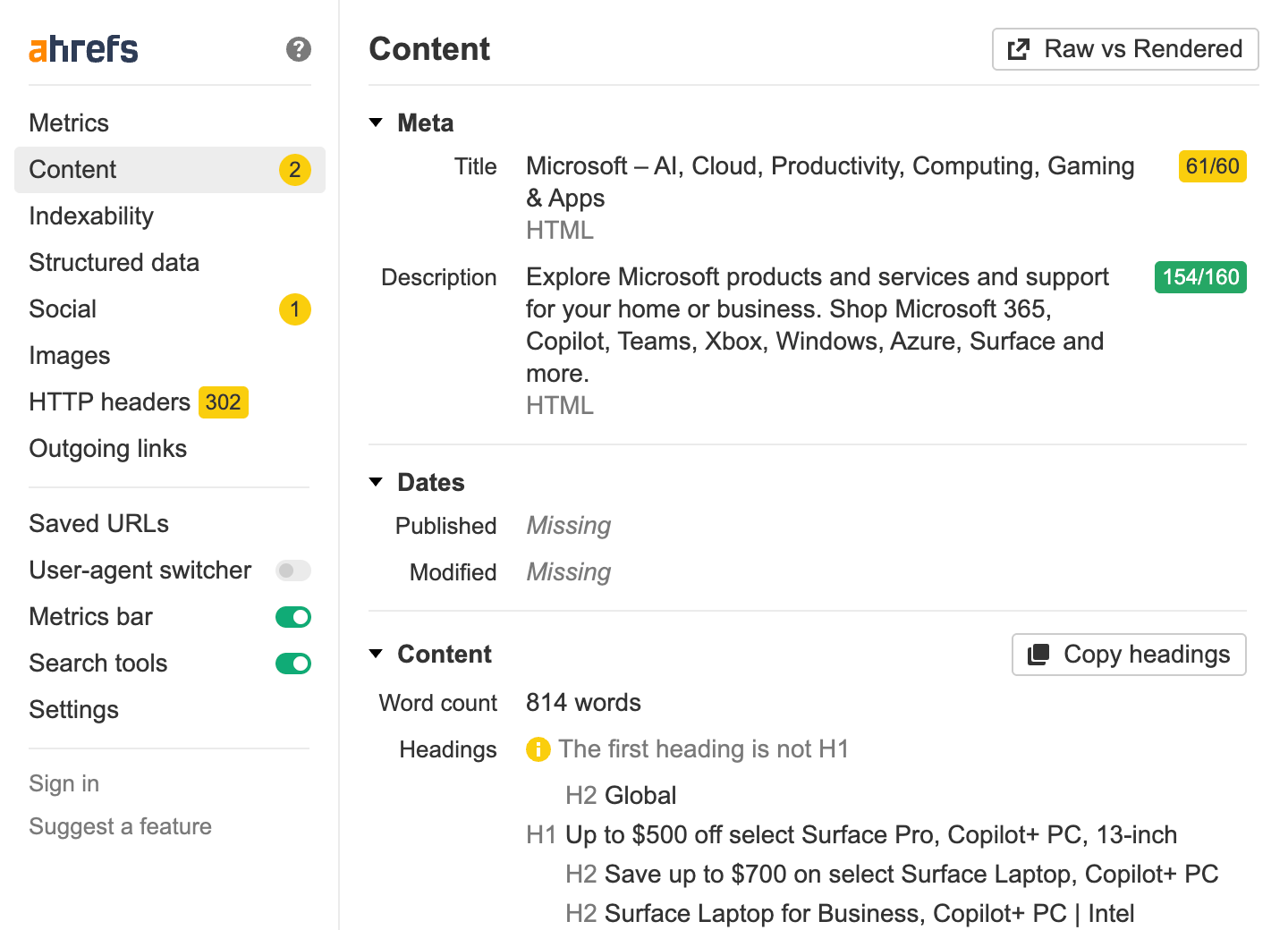
Task: Collapse the Content section disclosure triangle
Action: click(x=376, y=654)
